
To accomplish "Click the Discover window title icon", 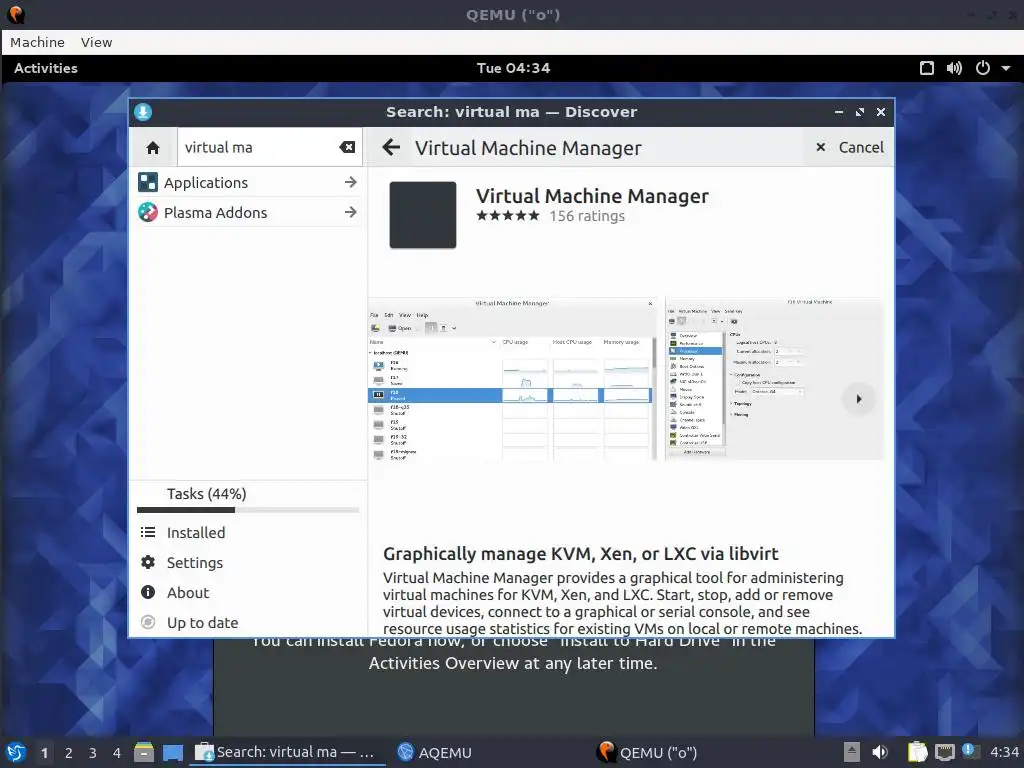I will [143, 112].
